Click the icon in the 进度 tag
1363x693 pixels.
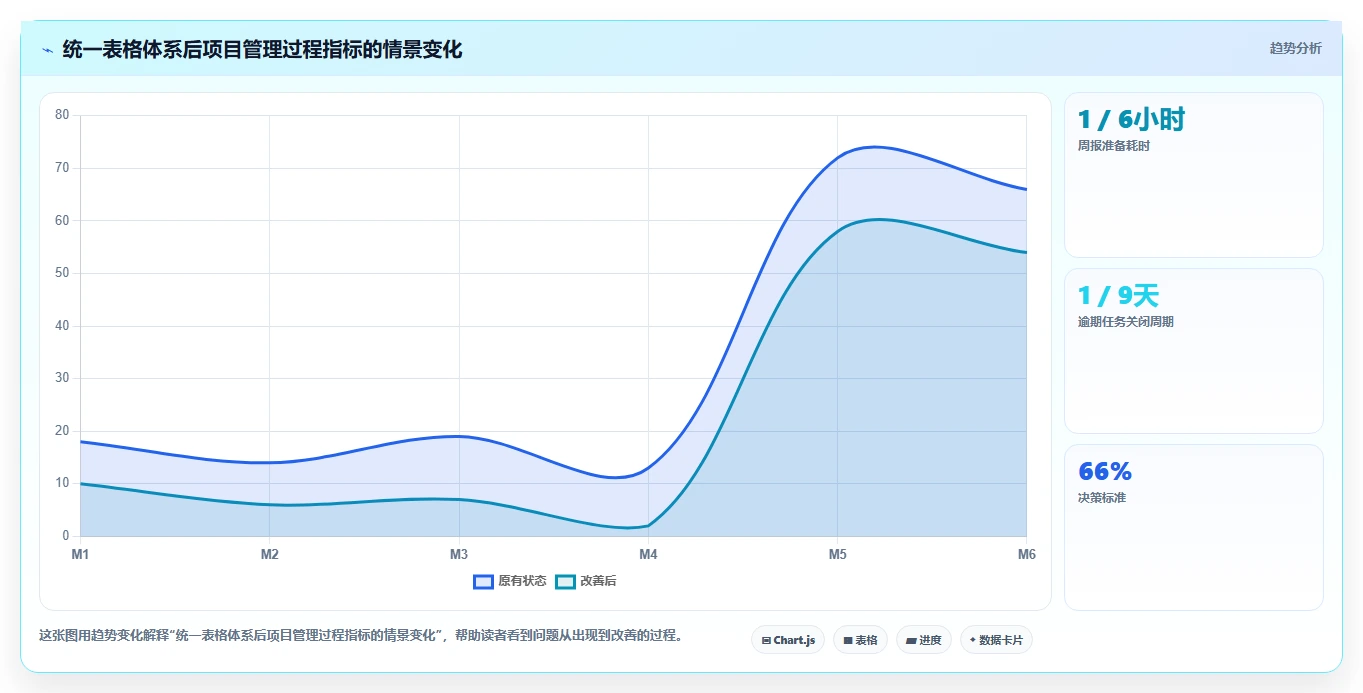point(912,640)
